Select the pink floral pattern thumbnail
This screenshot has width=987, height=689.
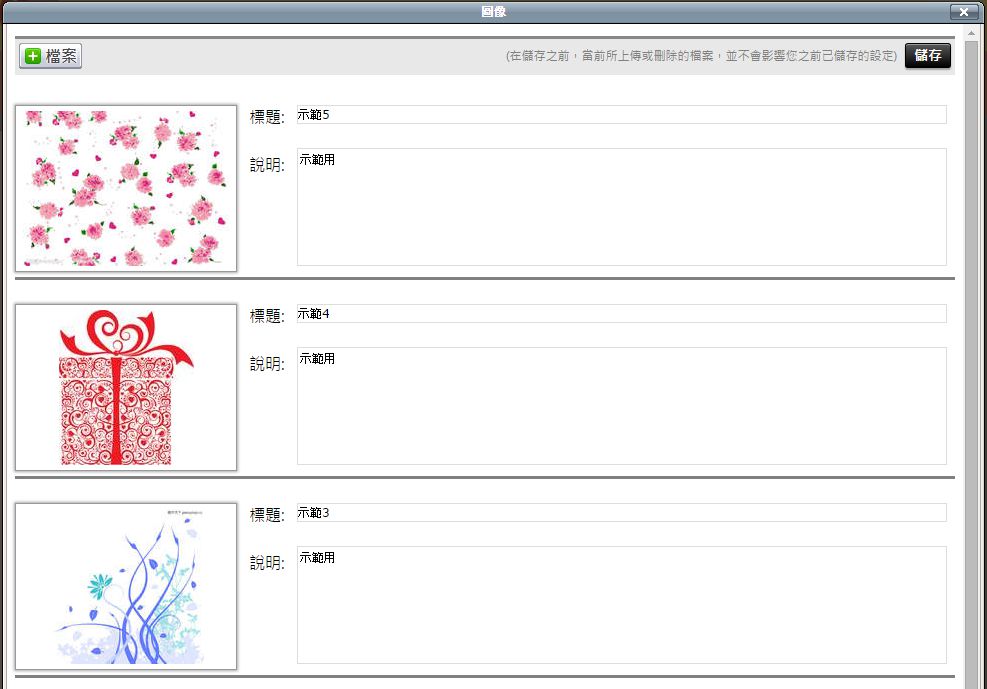pos(126,188)
